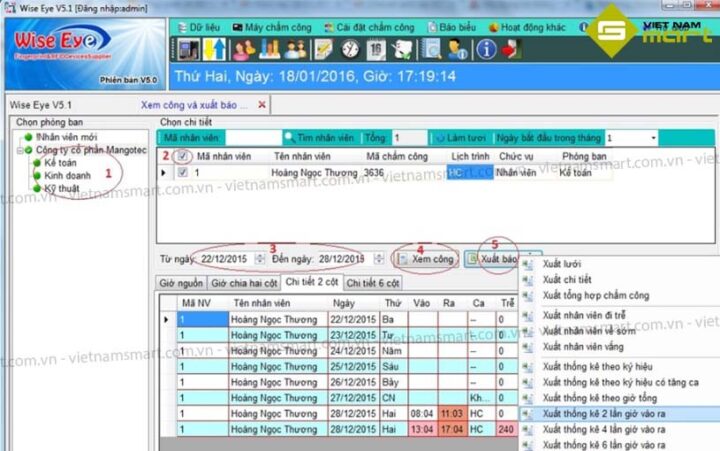Click the yellow-blue arrows data transfer icon
The image size is (720, 451).
coord(215,48)
